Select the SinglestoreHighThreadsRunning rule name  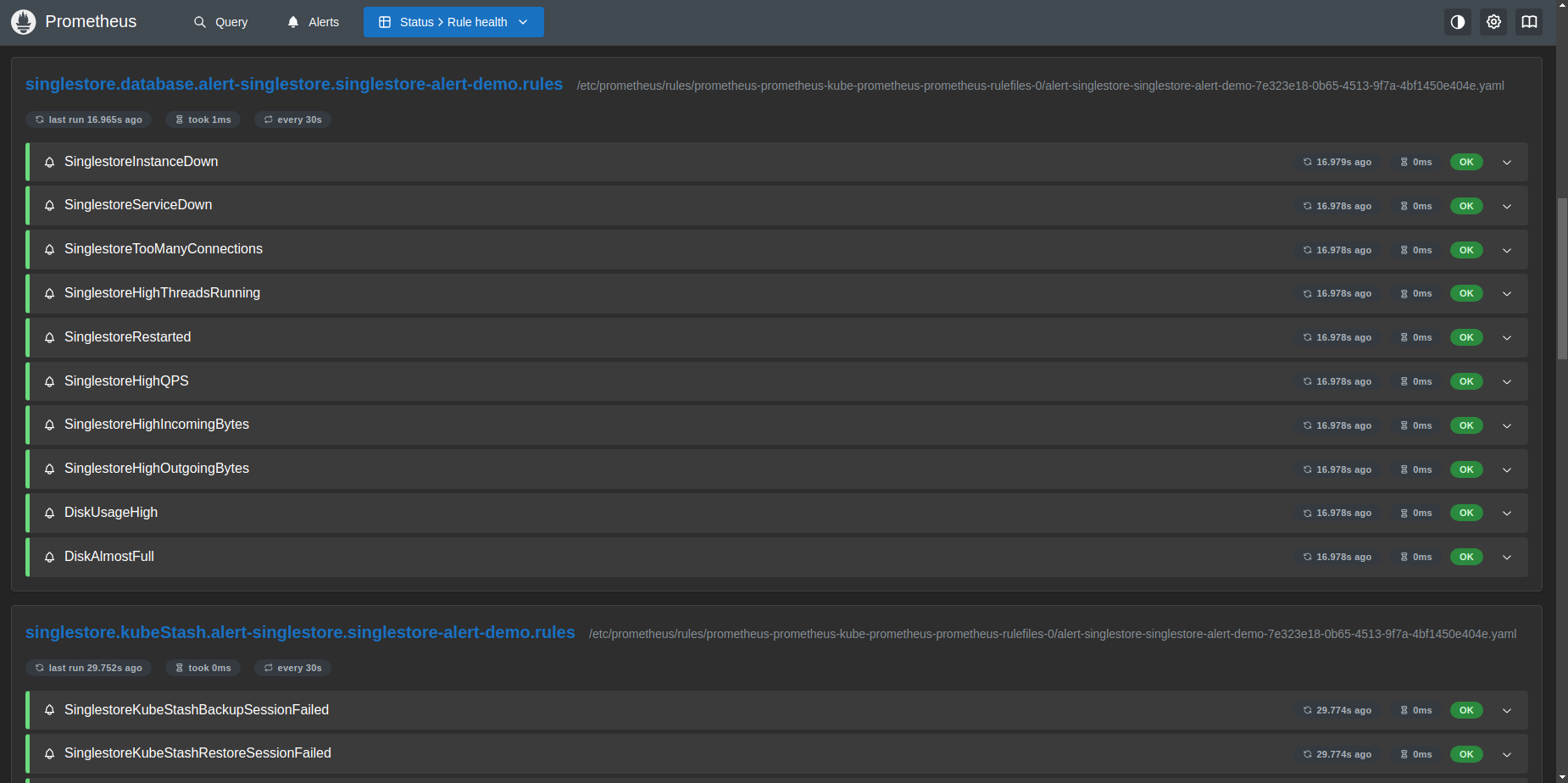(x=163, y=293)
